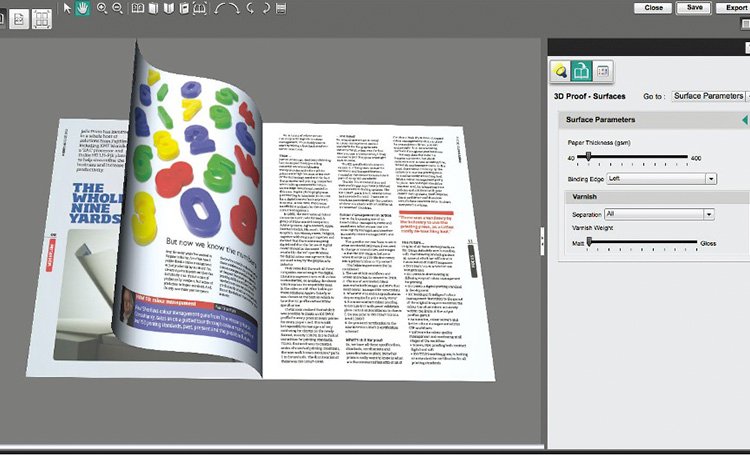Image resolution: width=750 pixels, height=455 pixels.
Task: Collapse the Surface Parameters section arrow
Action: 744,120
